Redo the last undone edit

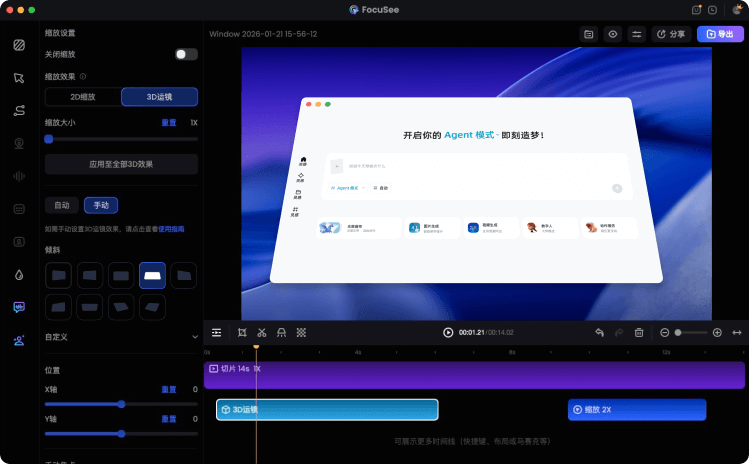[x=619, y=333]
